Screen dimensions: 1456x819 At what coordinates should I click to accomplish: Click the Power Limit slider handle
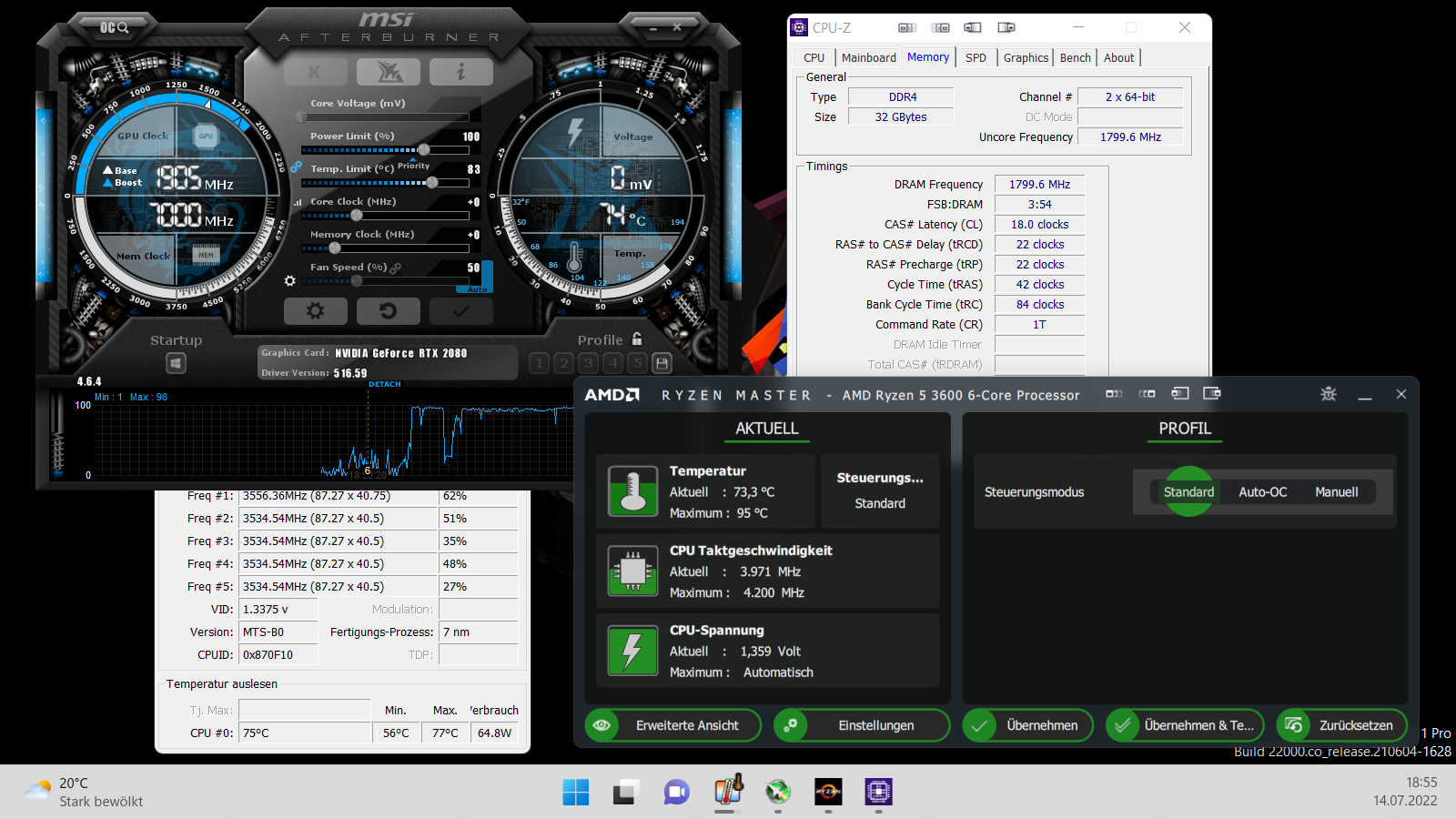tap(423, 150)
